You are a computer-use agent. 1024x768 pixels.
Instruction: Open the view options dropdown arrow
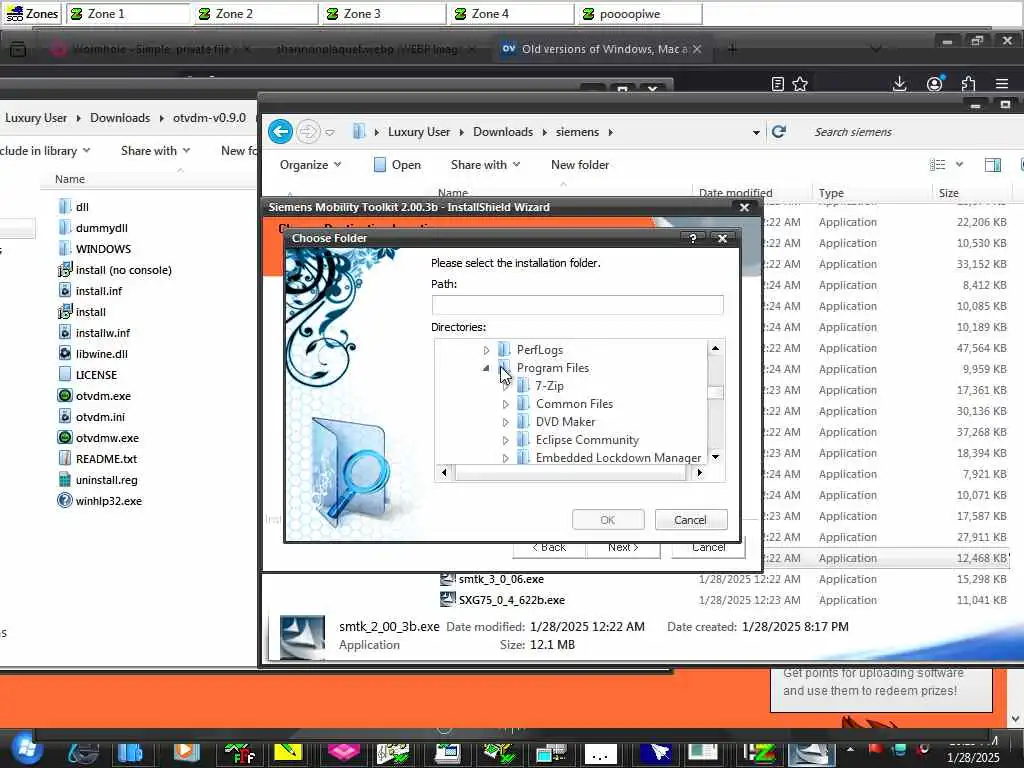[959, 165]
